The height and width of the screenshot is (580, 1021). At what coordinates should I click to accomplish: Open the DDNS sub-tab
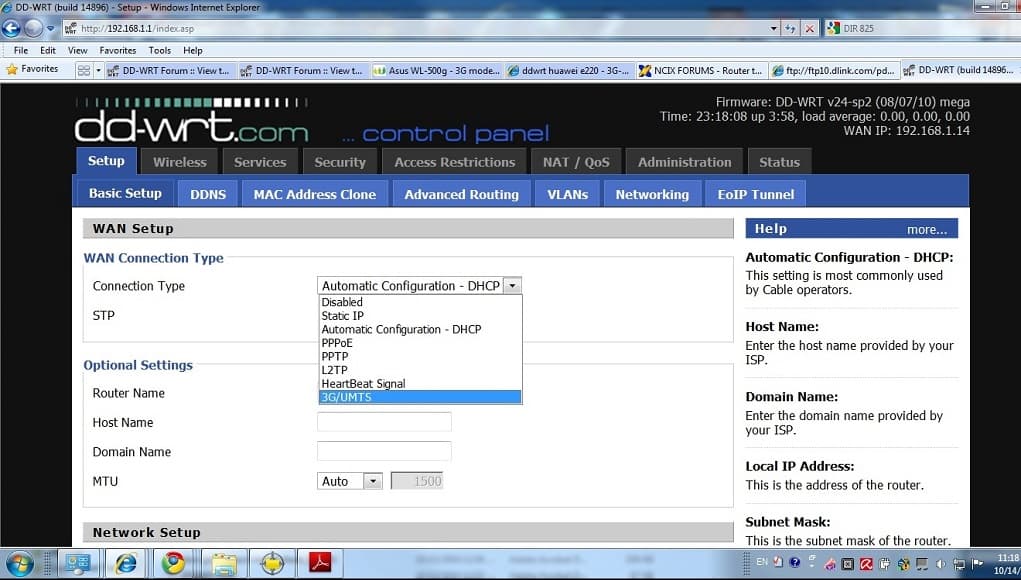point(208,194)
